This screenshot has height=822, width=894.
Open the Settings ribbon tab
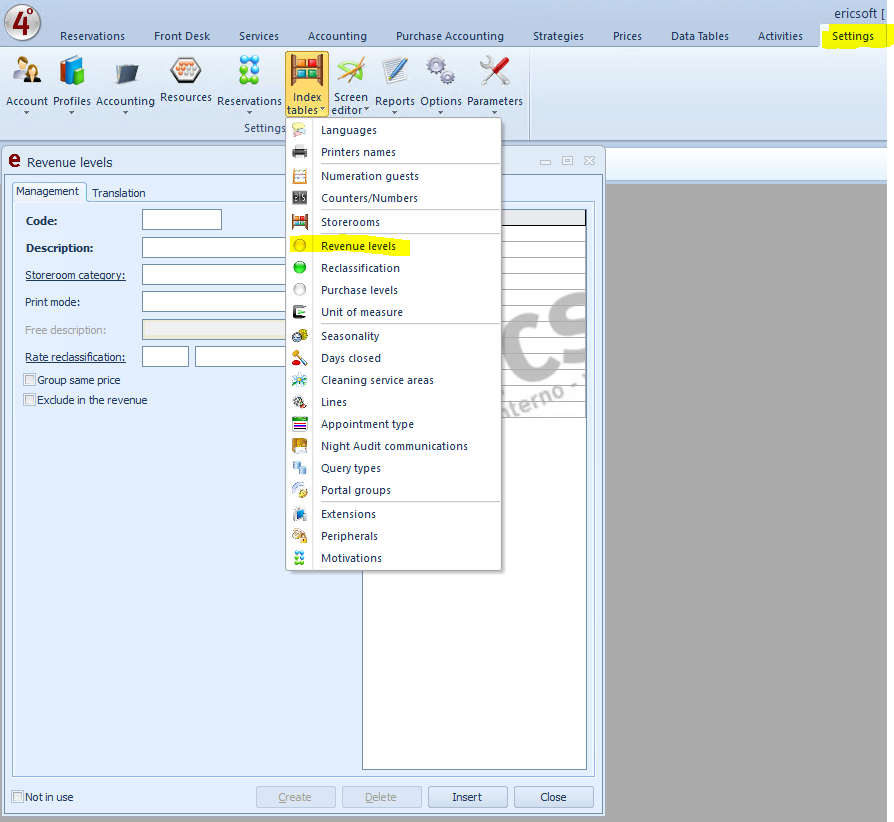pos(852,36)
